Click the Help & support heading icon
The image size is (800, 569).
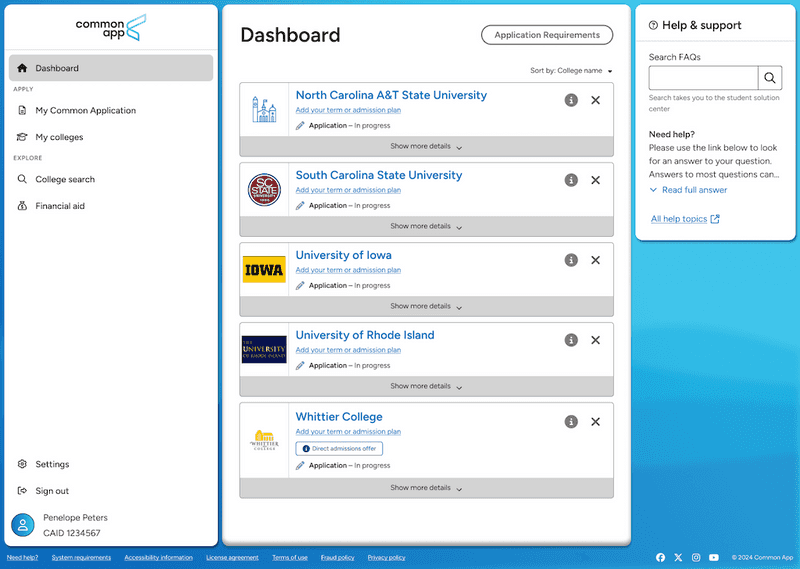[653, 25]
